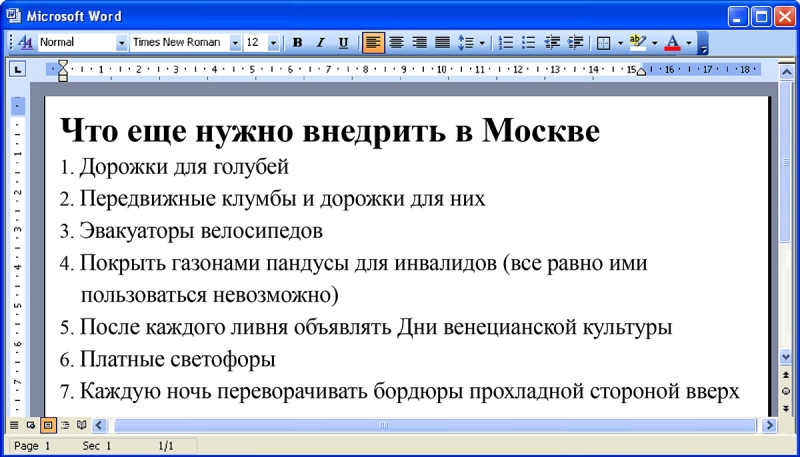Open the Normal style dropdown
Viewport: 800px width, 457px height.
coord(121,43)
